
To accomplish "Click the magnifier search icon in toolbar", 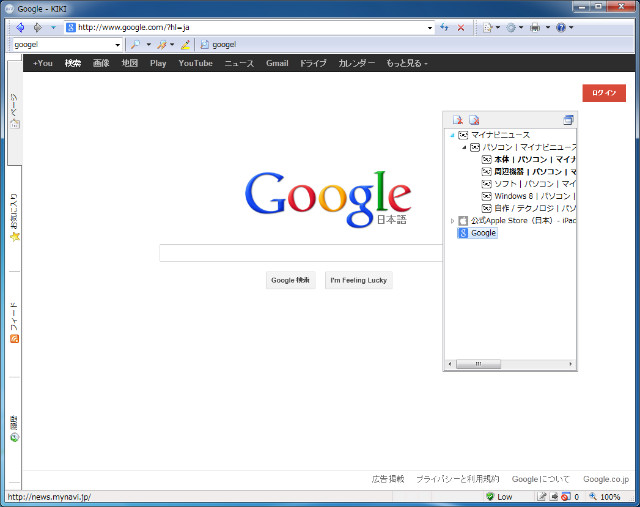I will (x=135, y=44).
